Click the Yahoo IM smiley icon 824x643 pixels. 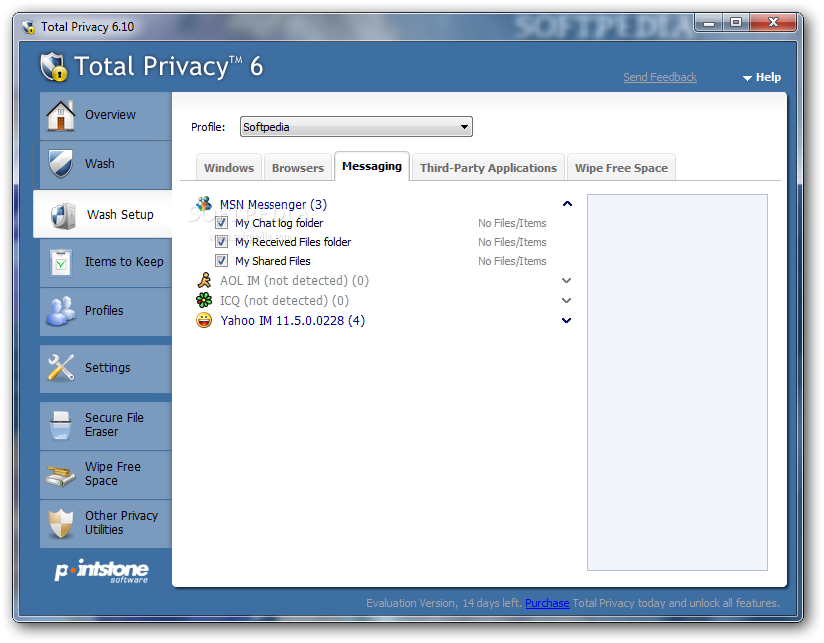click(x=204, y=320)
